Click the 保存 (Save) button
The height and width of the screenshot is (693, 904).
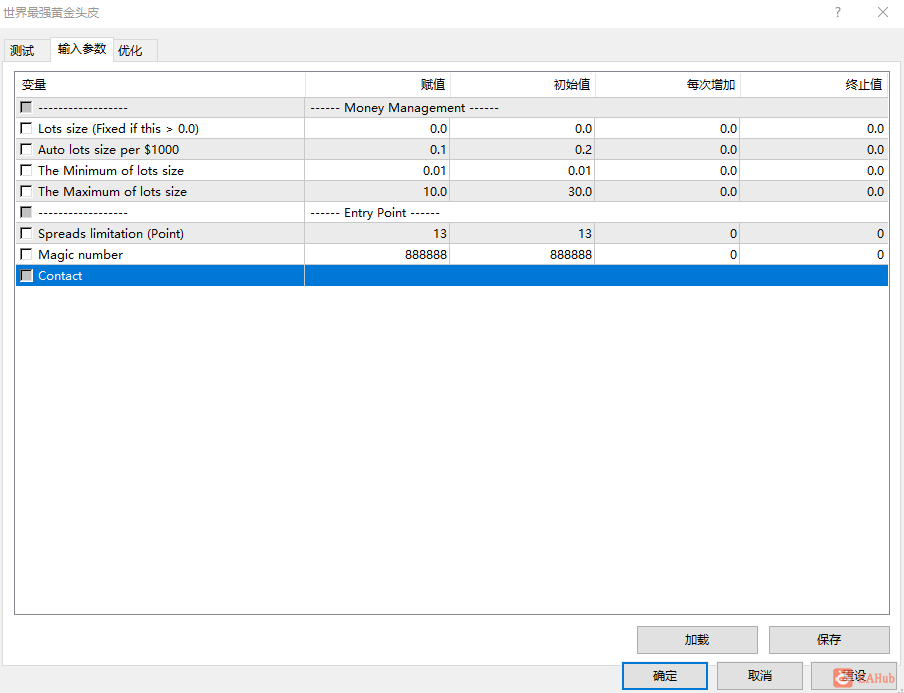(x=829, y=640)
